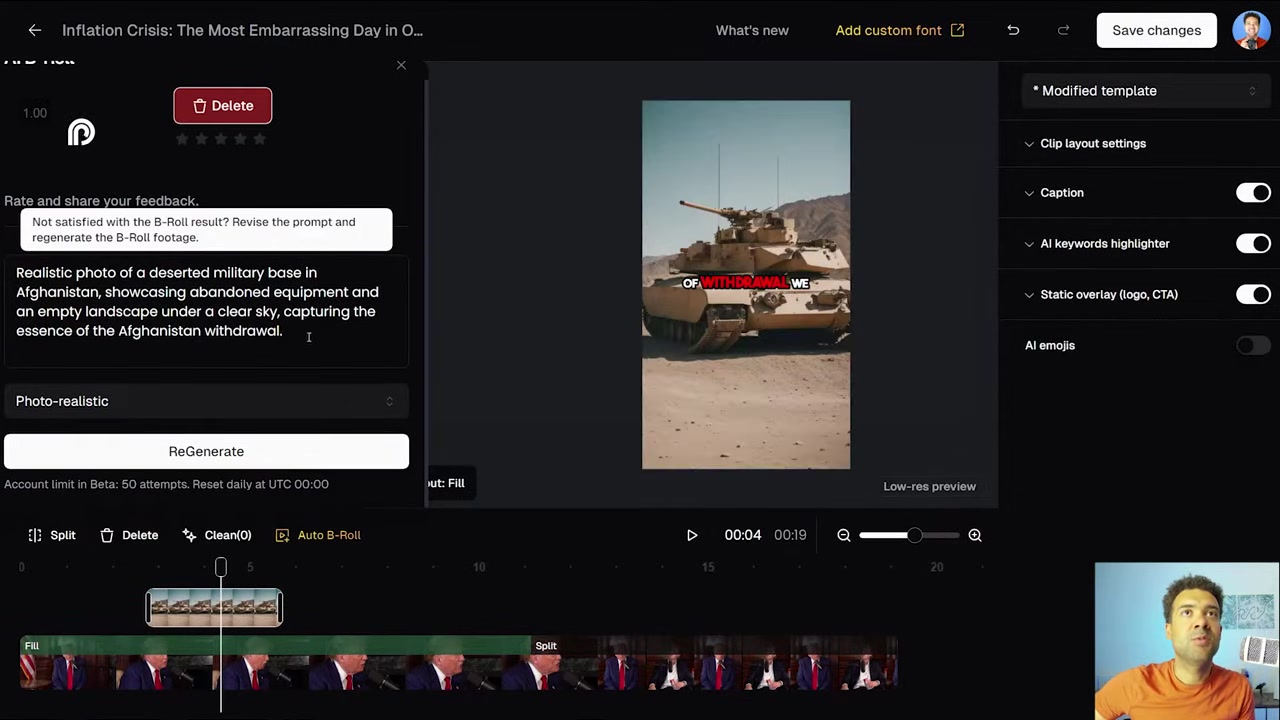The image size is (1280, 720).
Task: Zoom in the timeline with the plus magnifier
Action: tap(975, 535)
